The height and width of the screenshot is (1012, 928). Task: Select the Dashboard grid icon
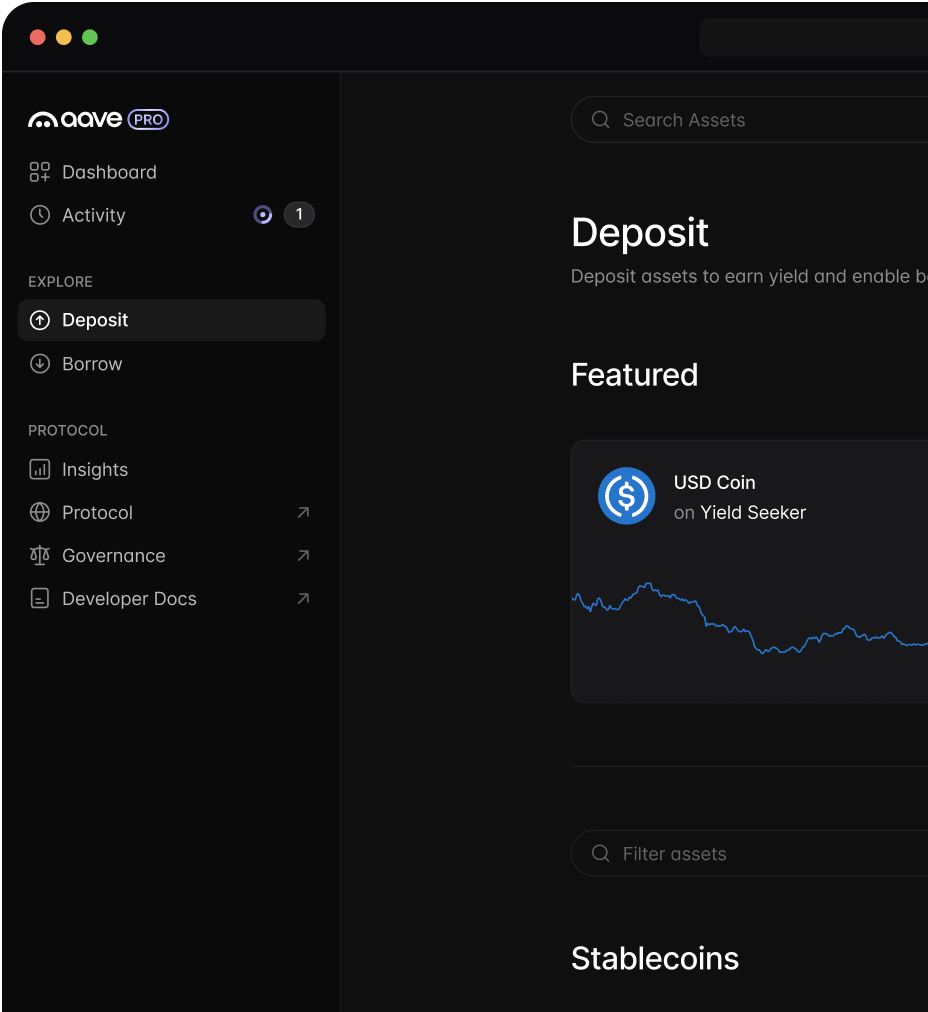39,171
